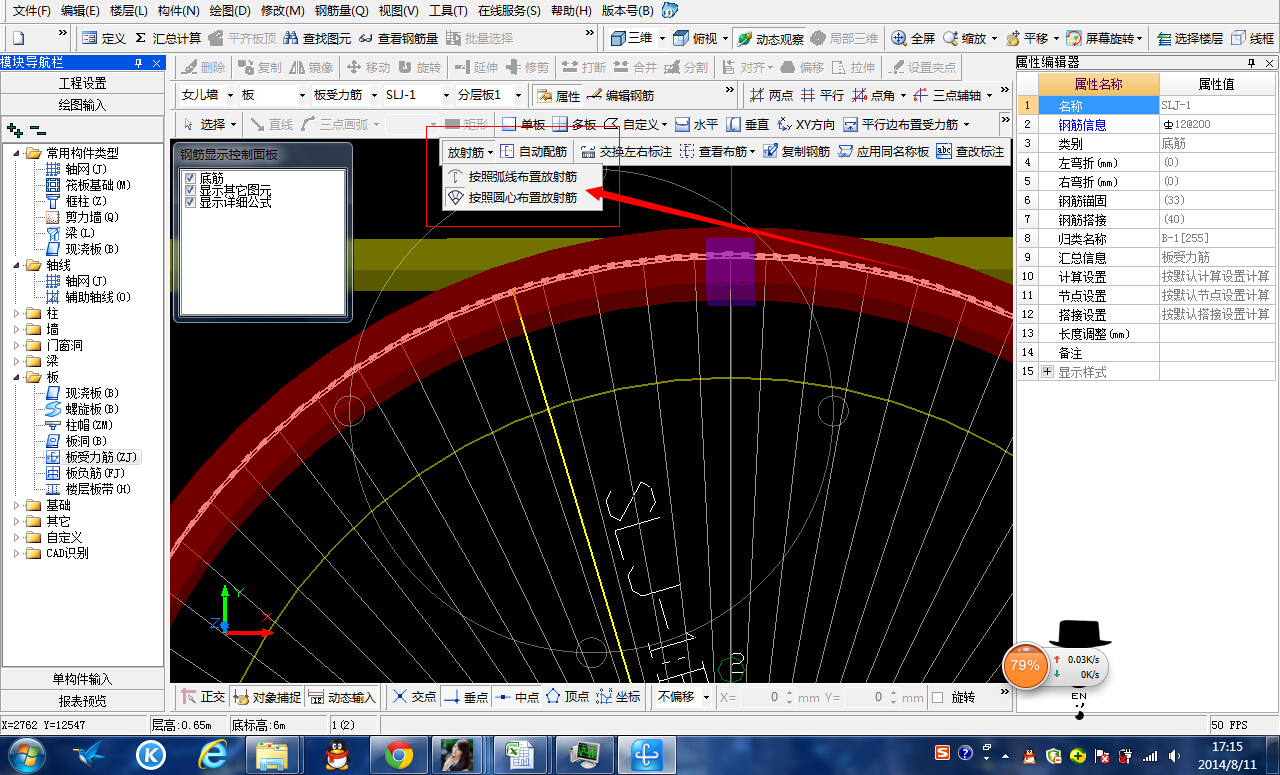The width and height of the screenshot is (1280, 775).
Task: Open 单构件输入 section
Action: [82, 679]
